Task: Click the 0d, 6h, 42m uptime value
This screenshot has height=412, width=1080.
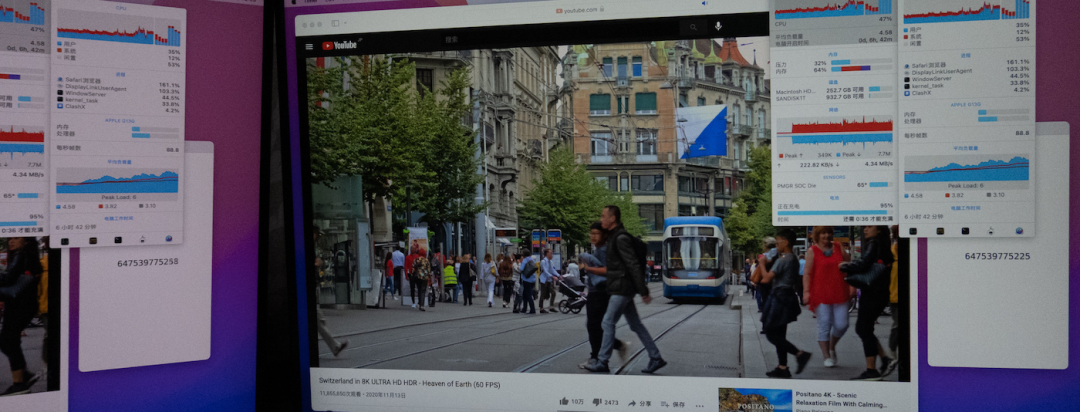Action: pos(874,41)
